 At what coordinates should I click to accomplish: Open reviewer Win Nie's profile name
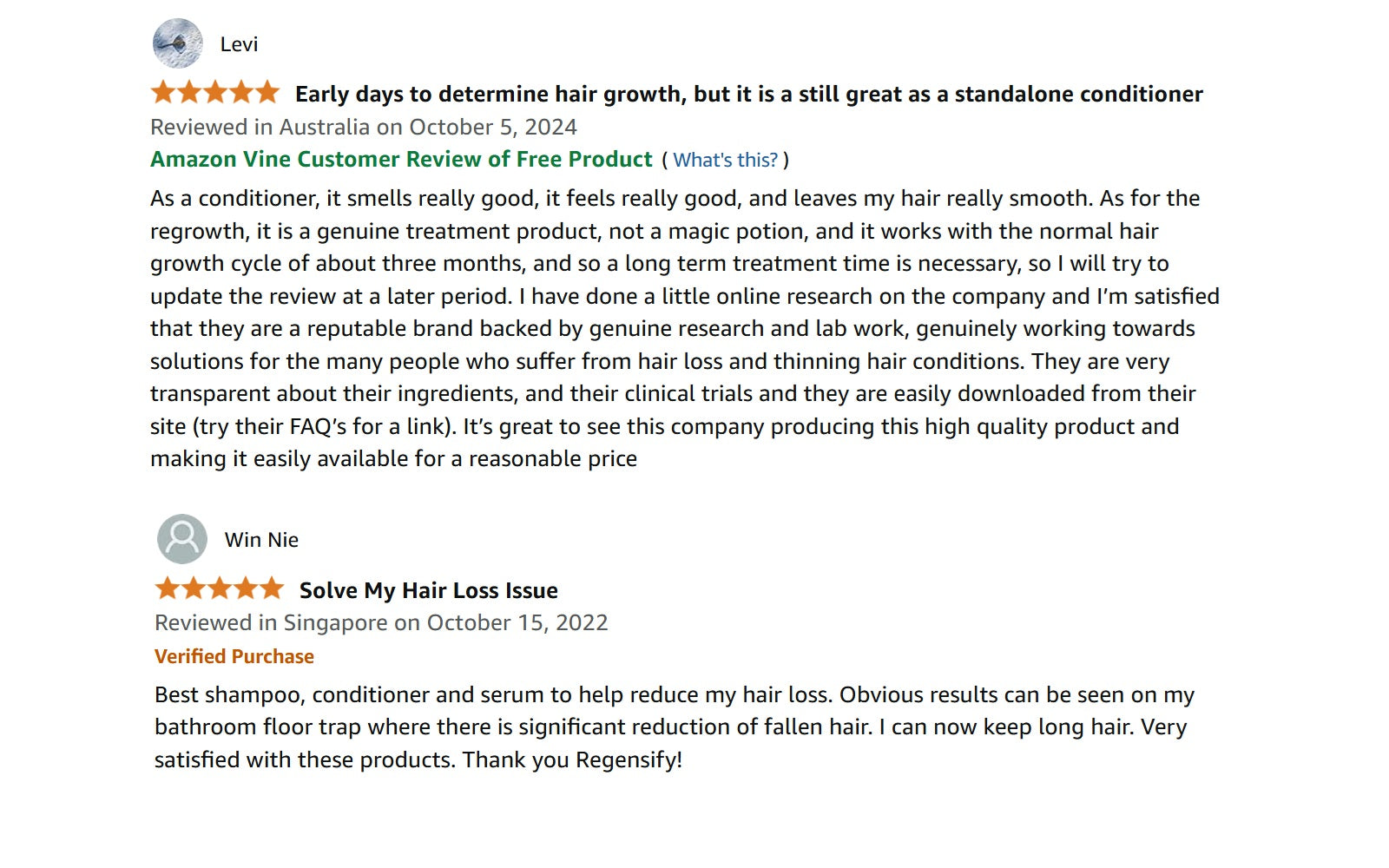[x=261, y=540]
